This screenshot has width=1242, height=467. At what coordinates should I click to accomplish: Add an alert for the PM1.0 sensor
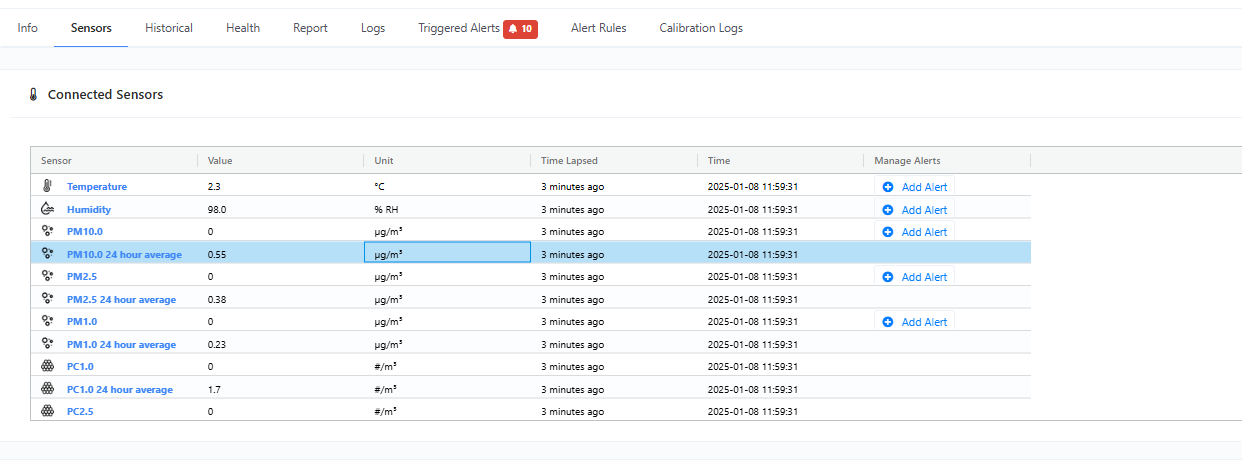tap(914, 322)
